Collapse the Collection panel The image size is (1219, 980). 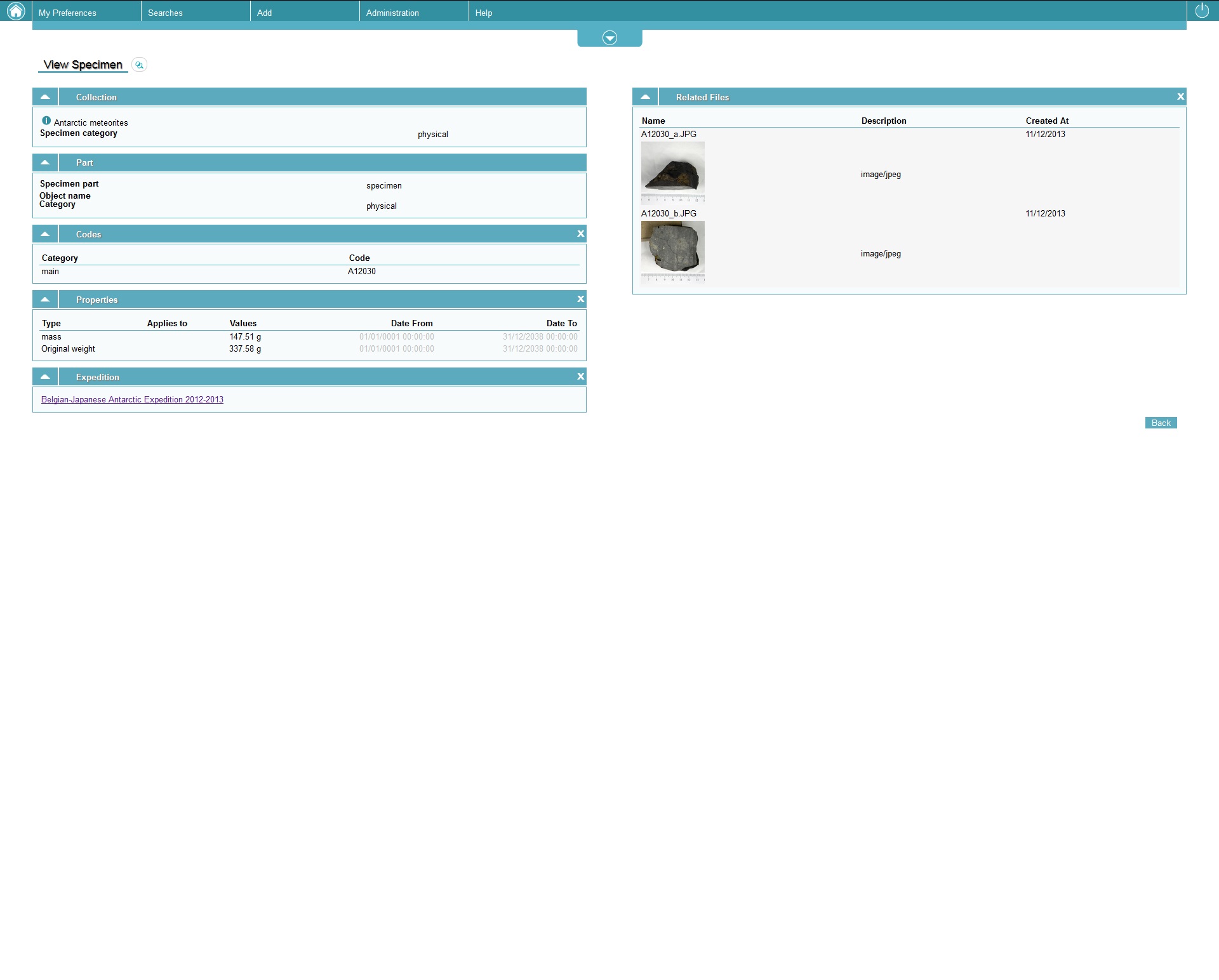45,97
